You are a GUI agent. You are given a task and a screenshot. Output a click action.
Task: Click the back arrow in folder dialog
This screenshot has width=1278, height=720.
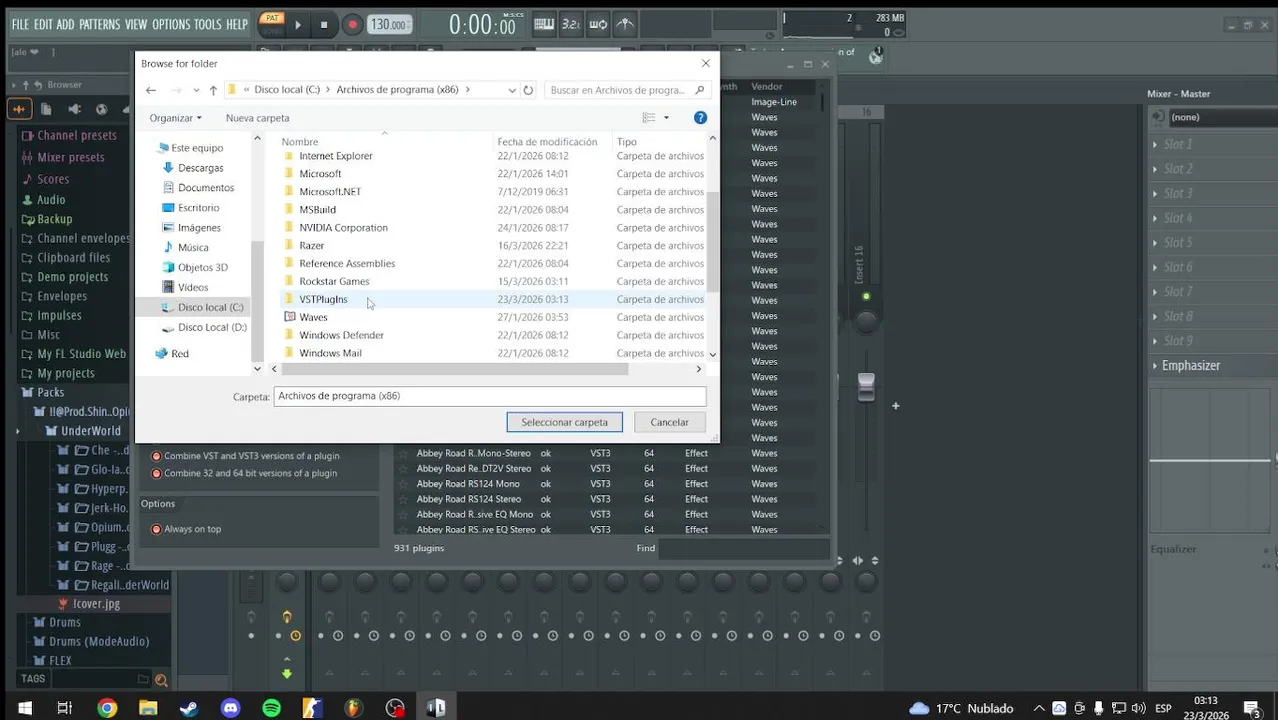point(151,90)
